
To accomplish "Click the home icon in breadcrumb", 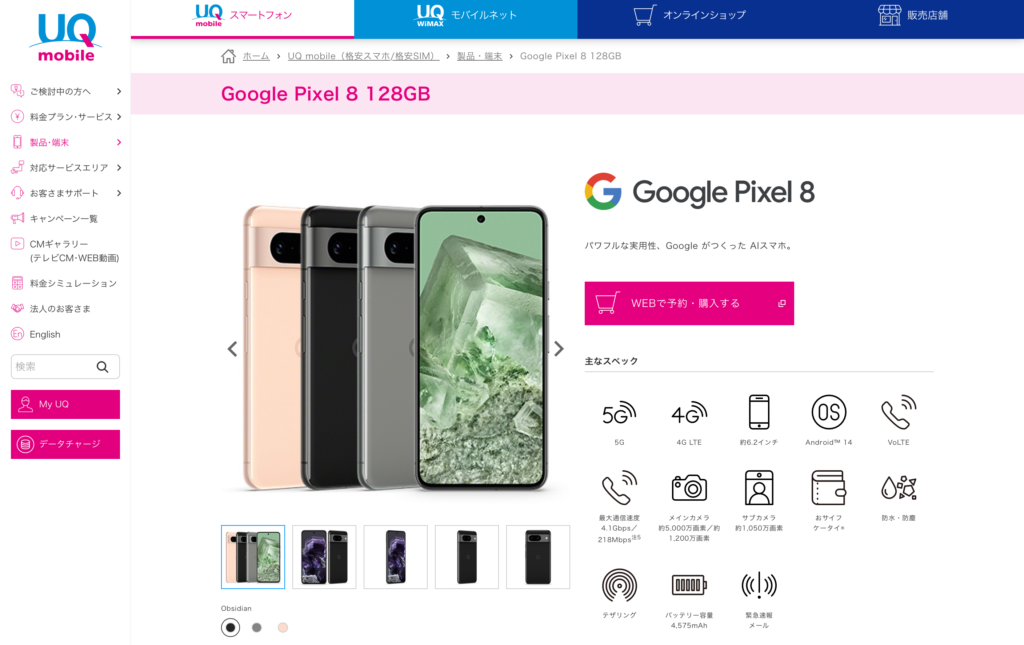I will pyautogui.click(x=228, y=57).
